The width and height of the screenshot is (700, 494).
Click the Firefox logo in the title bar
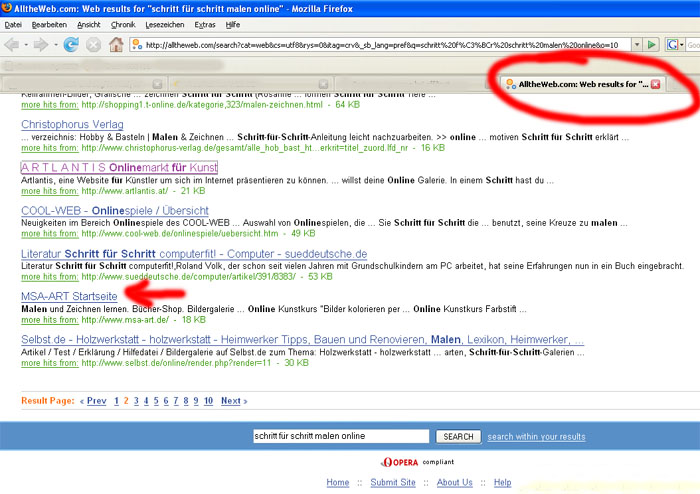pyautogui.click(x=6, y=8)
